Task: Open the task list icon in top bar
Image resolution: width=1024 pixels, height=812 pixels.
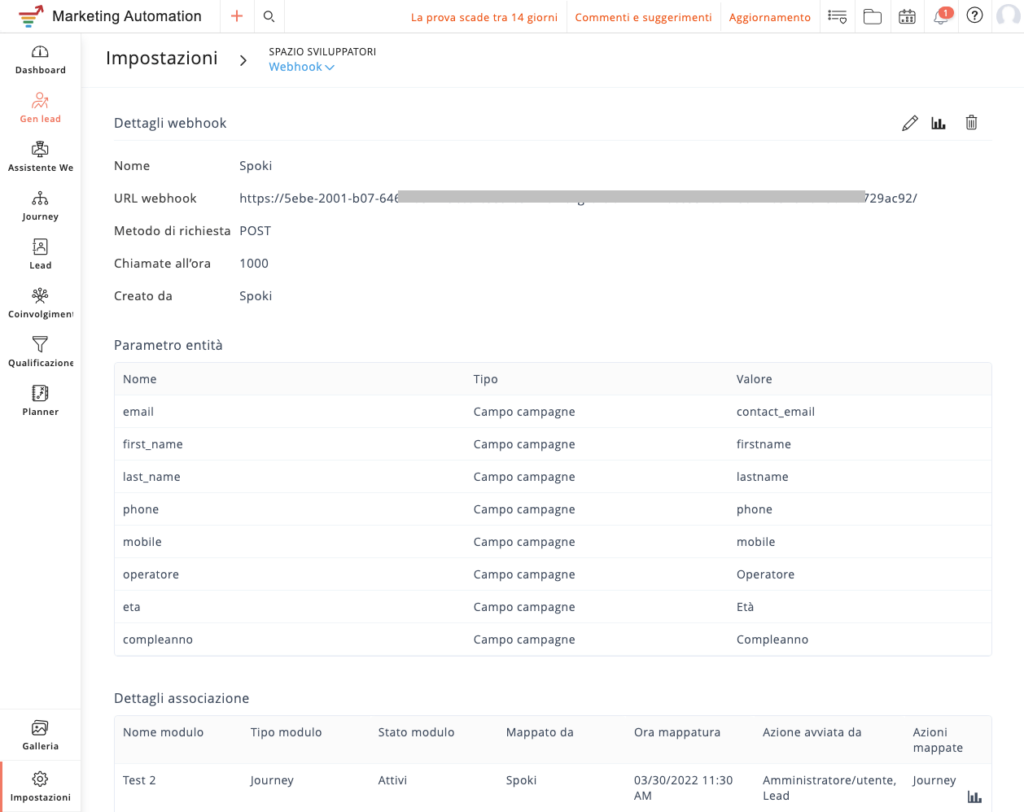Action: pos(837,17)
